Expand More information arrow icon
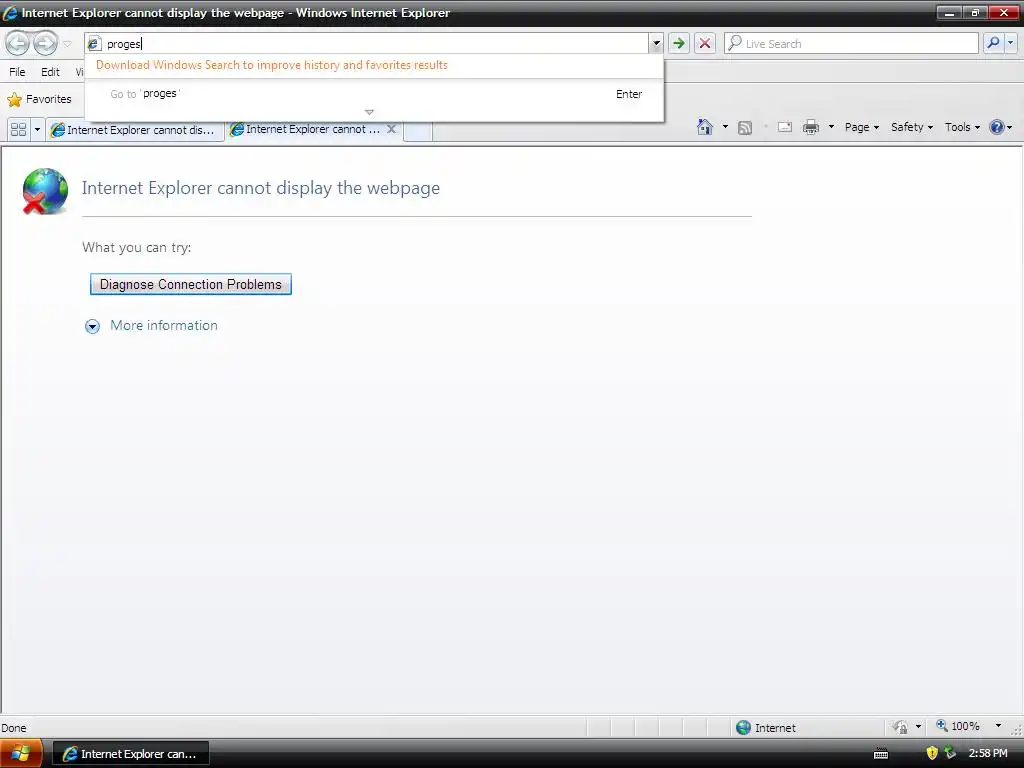Viewport: 1024px width, 768px height. pyautogui.click(x=93, y=326)
